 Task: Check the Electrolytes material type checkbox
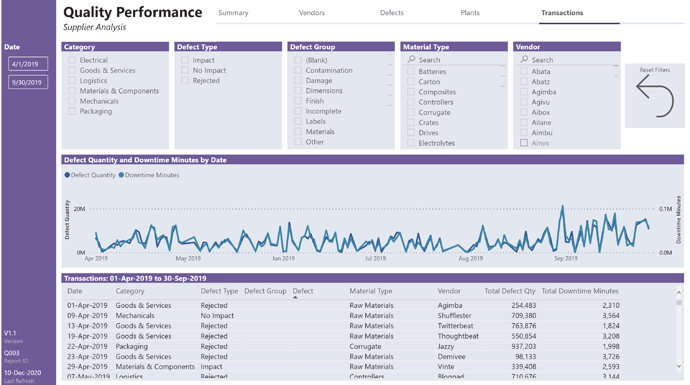[x=411, y=143]
